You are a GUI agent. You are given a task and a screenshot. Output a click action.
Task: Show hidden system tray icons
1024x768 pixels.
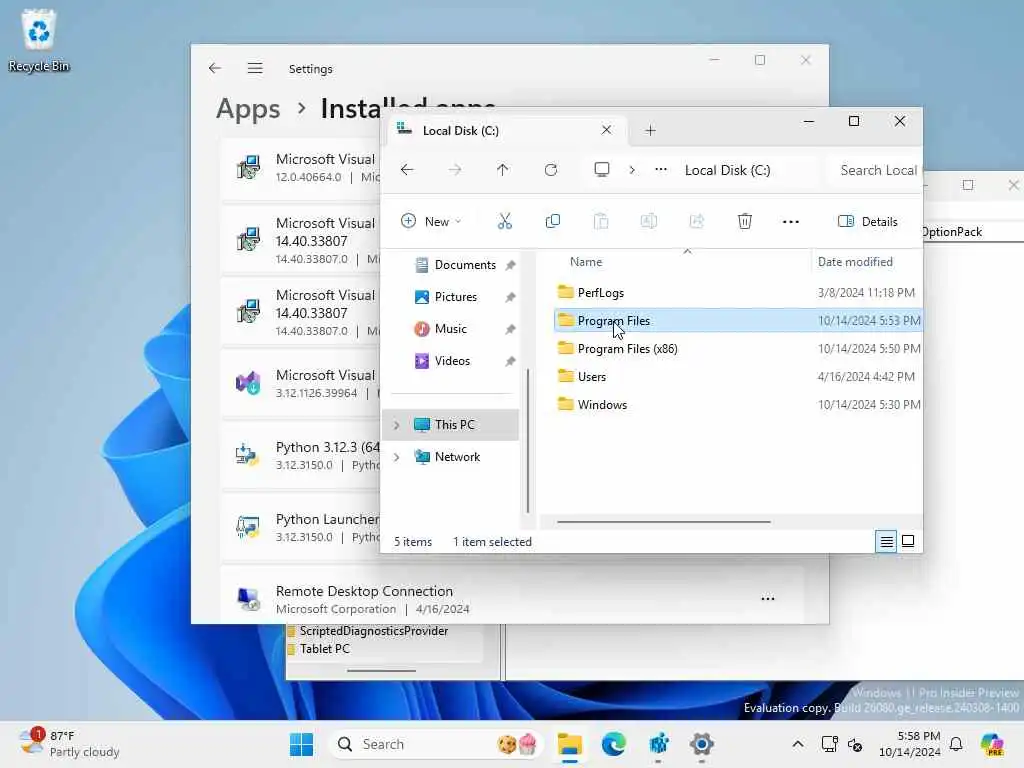pyautogui.click(x=798, y=744)
